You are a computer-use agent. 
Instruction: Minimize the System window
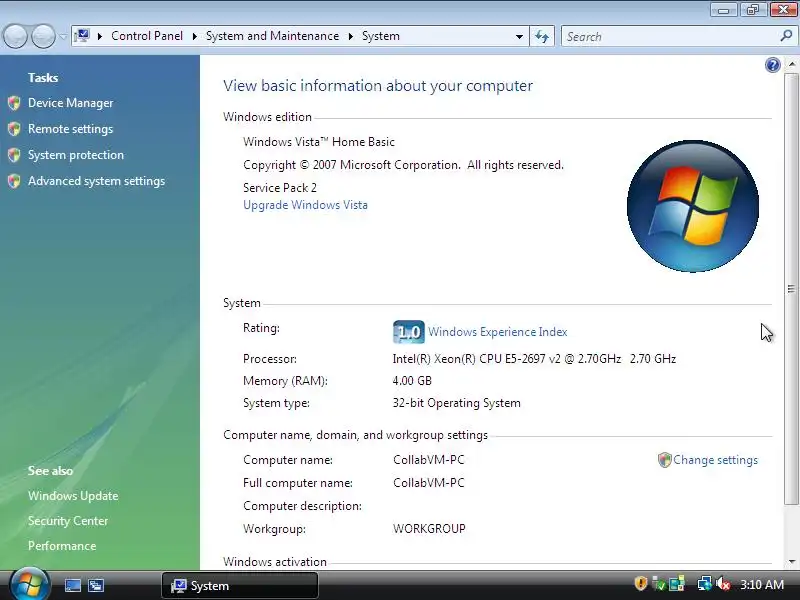click(x=724, y=10)
